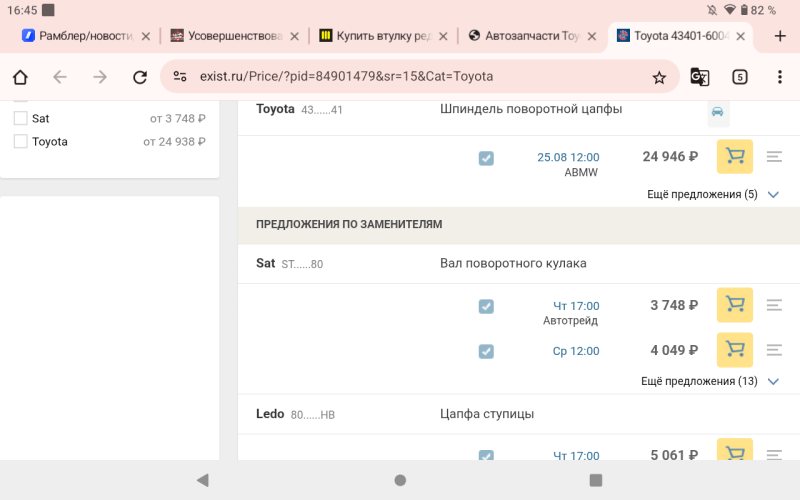
Task: Expand Ещё предложения (5) for Toyota
Action: tap(712, 194)
